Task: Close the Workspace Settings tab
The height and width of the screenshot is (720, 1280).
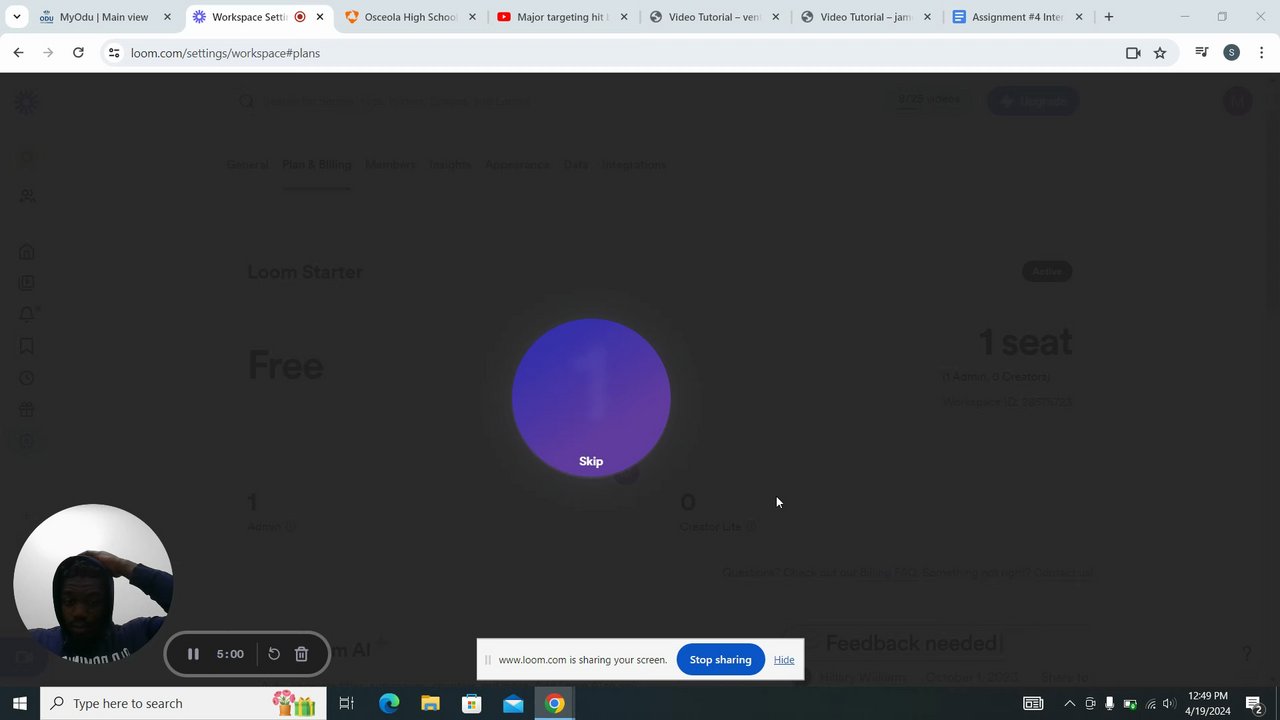Action: coord(320,17)
